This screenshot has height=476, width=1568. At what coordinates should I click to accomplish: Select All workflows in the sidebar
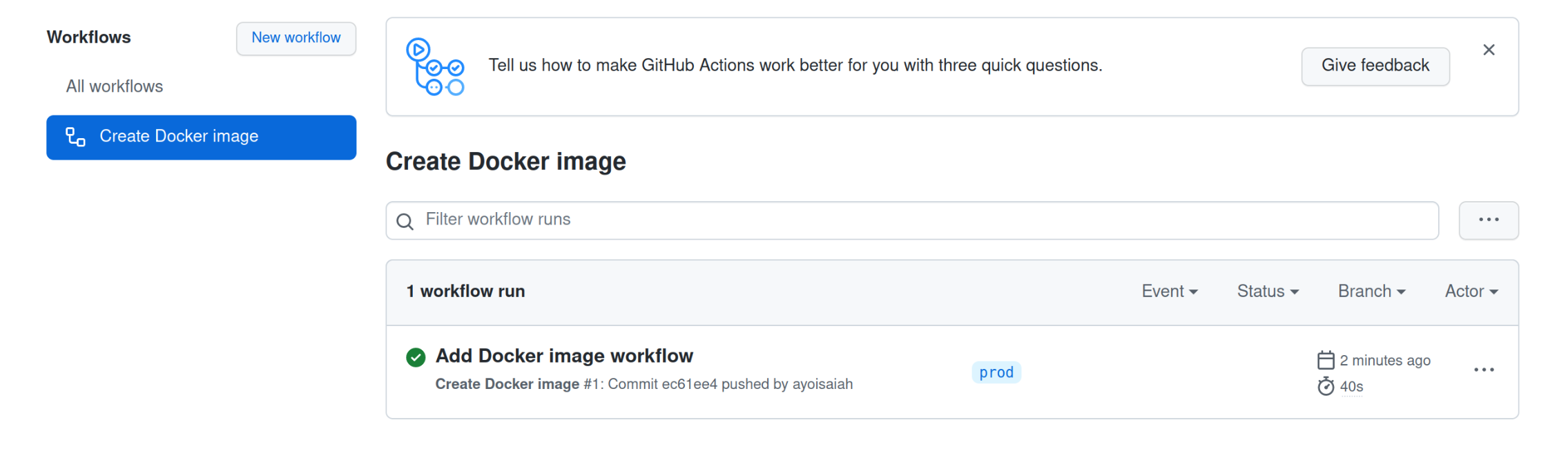click(115, 86)
